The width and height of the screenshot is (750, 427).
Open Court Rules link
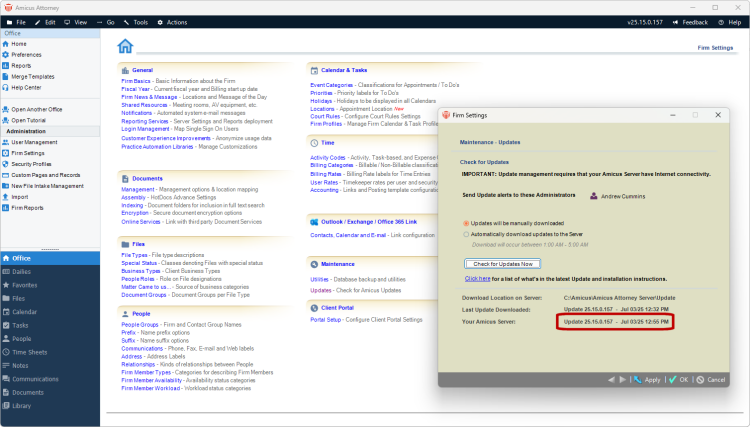325,116
